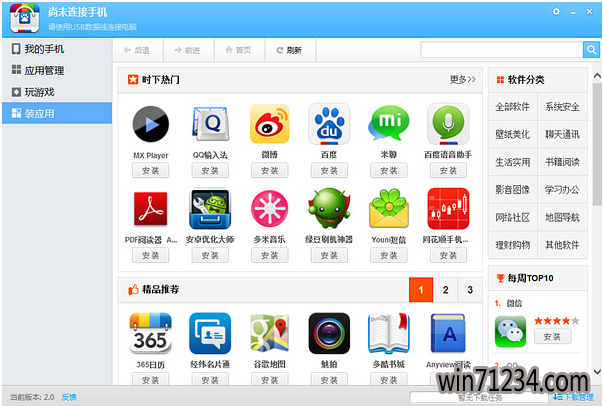603x406 pixels.
Task: Open 书籍阅读 category
Action: pos(562,162)
